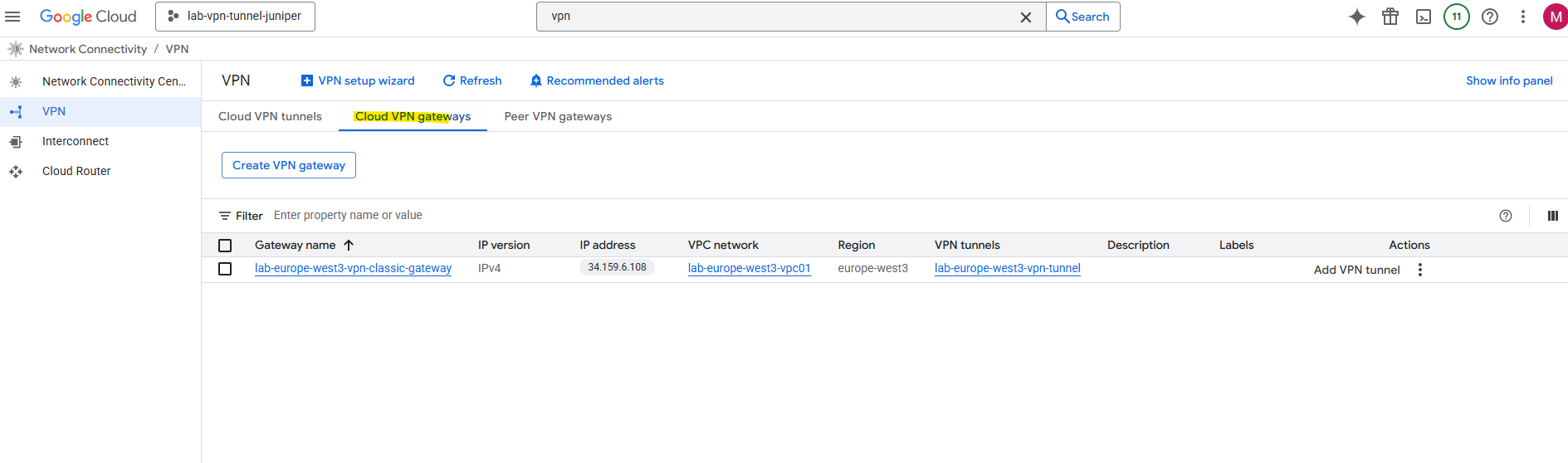Click Network Connectivity breadcrumb link
Image resolution: width=1568 pixels, height=463 pixels.
(x=88, y=49)
